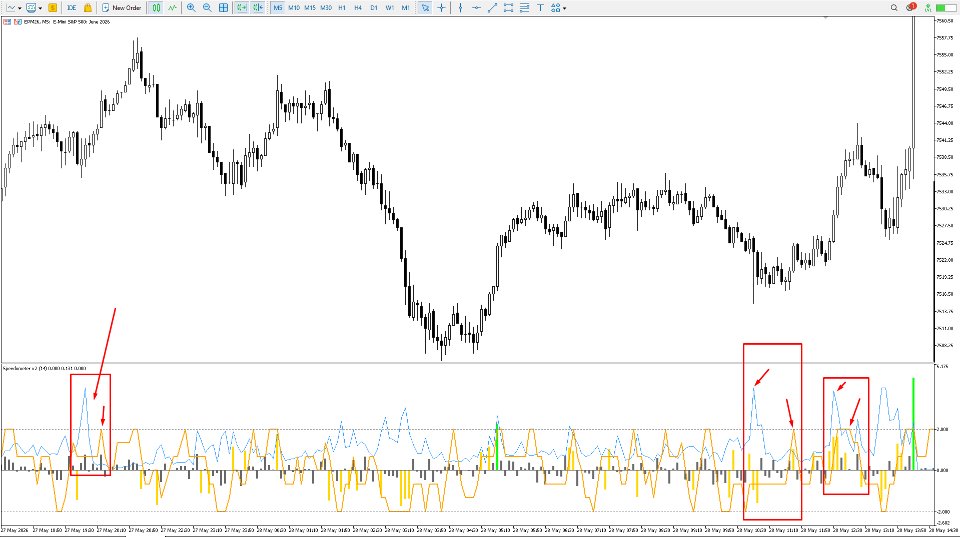Open the Market shopping bag icon
This screenshot has width=960, height=537.
(88, 8)
